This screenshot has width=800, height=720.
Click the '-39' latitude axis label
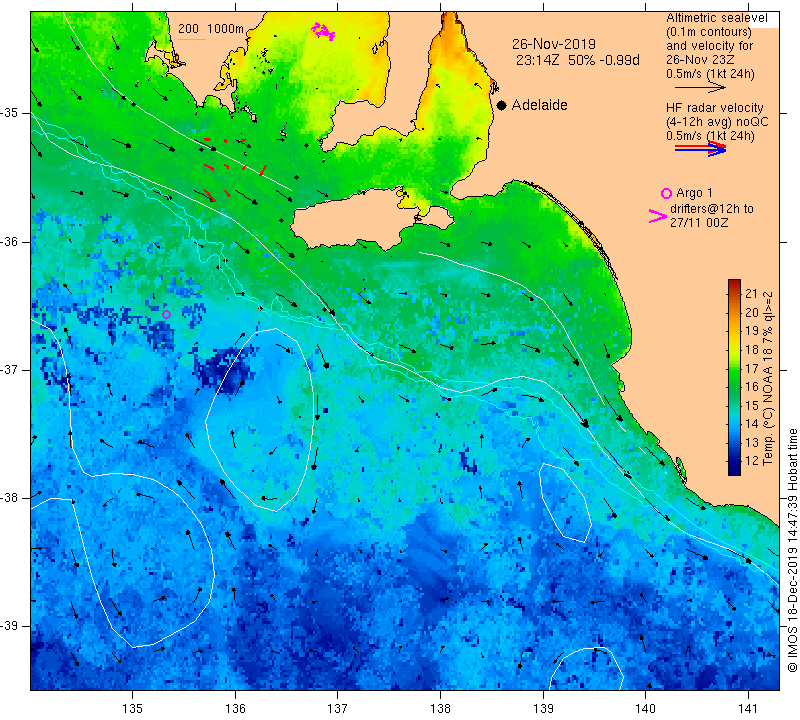click(9, 626)
